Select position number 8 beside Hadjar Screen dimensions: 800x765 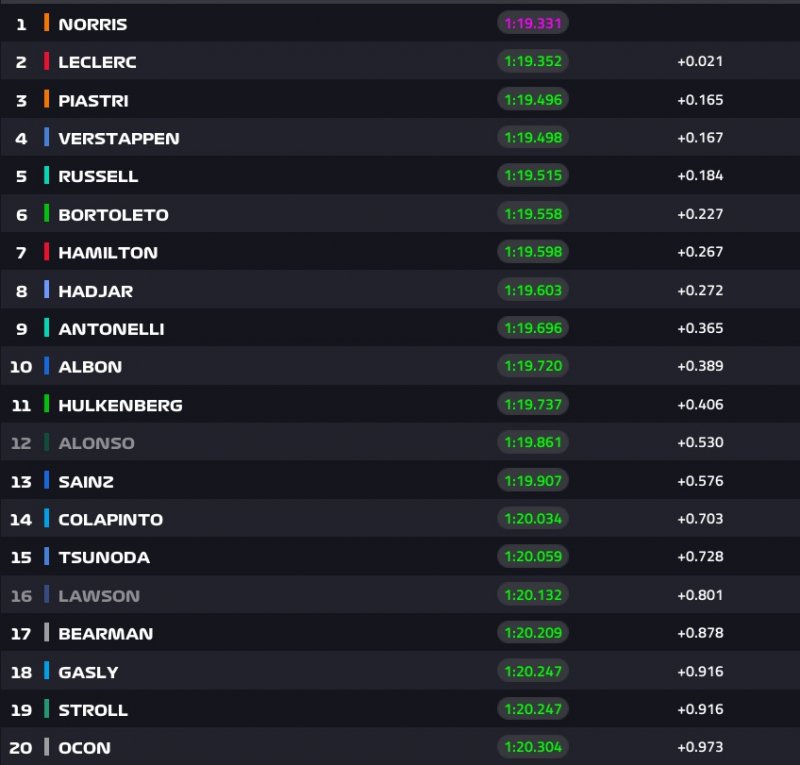21,291
